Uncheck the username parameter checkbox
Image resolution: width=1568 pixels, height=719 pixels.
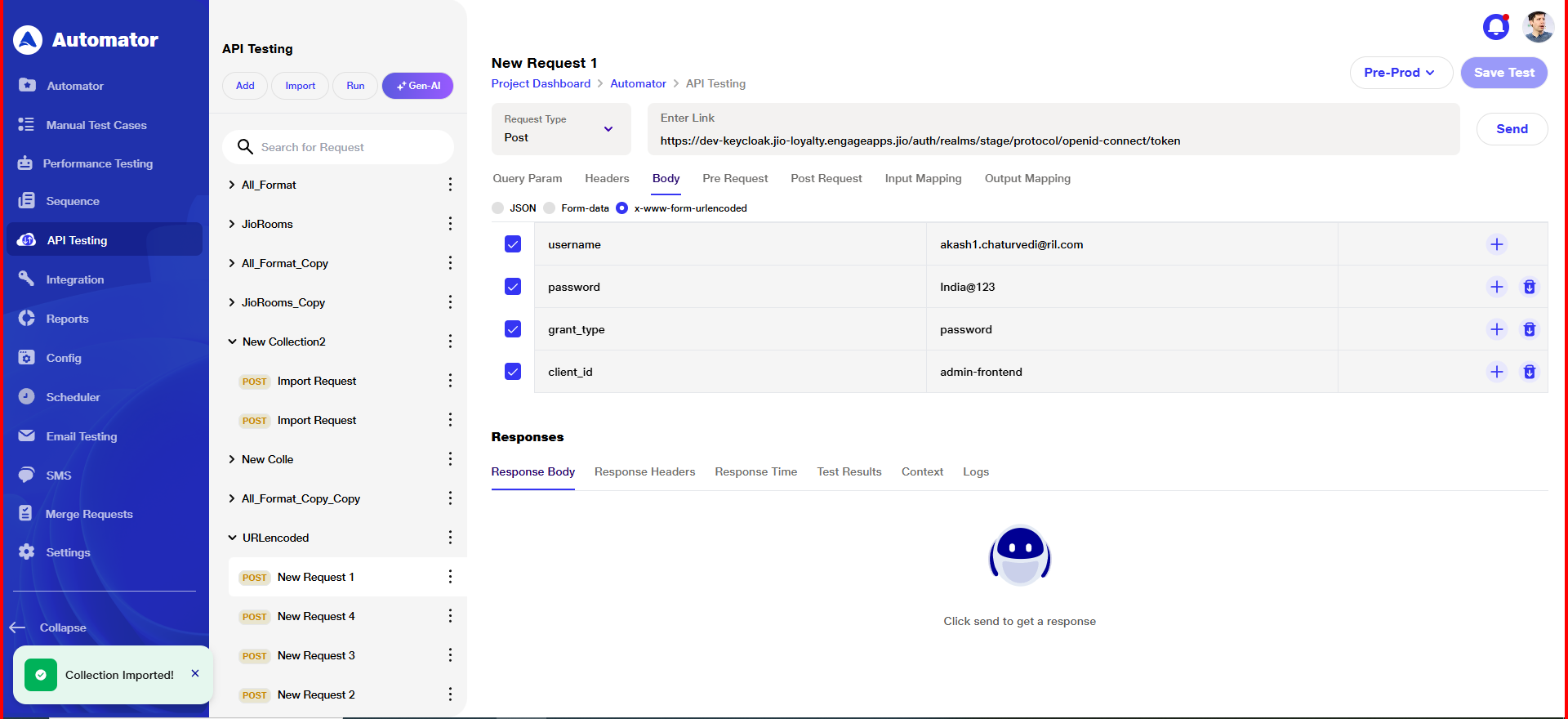[x=513, y=244]
